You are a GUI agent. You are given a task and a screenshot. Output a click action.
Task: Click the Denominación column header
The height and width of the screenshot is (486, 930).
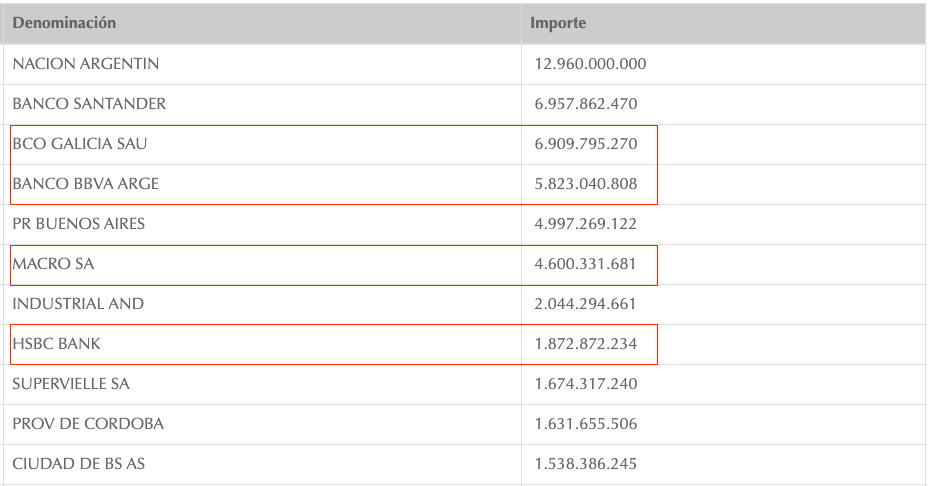[x=262, y=23]
